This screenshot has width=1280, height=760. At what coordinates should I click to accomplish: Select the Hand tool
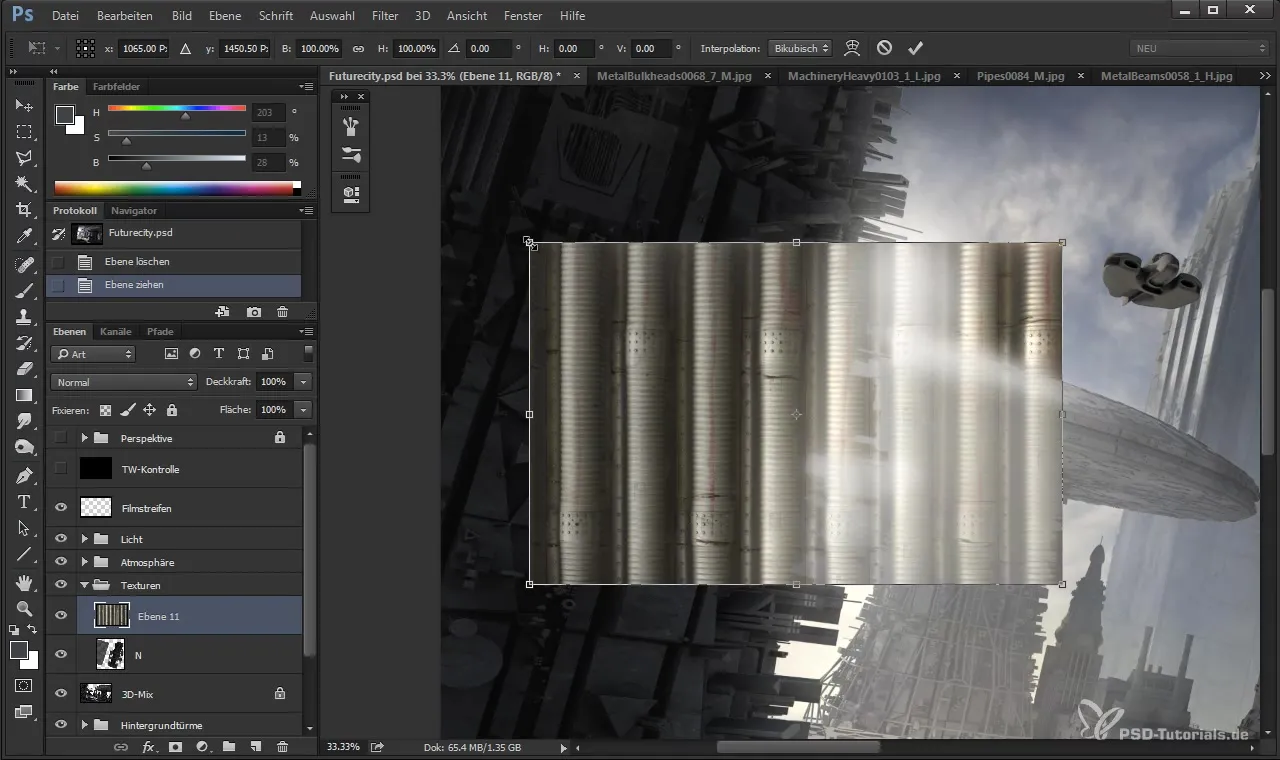(24, 582)
